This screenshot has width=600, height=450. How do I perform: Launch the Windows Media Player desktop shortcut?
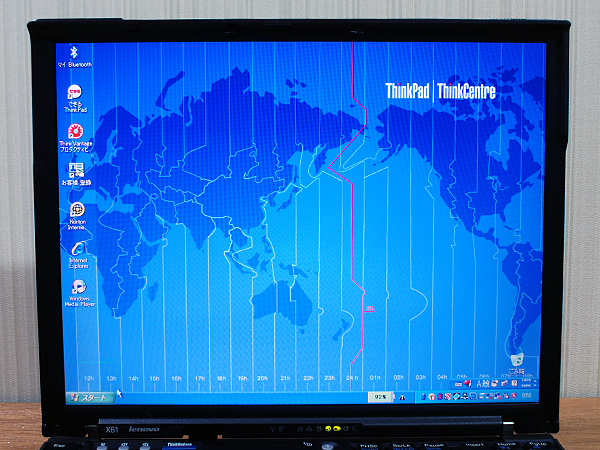(x=79, y=293)
